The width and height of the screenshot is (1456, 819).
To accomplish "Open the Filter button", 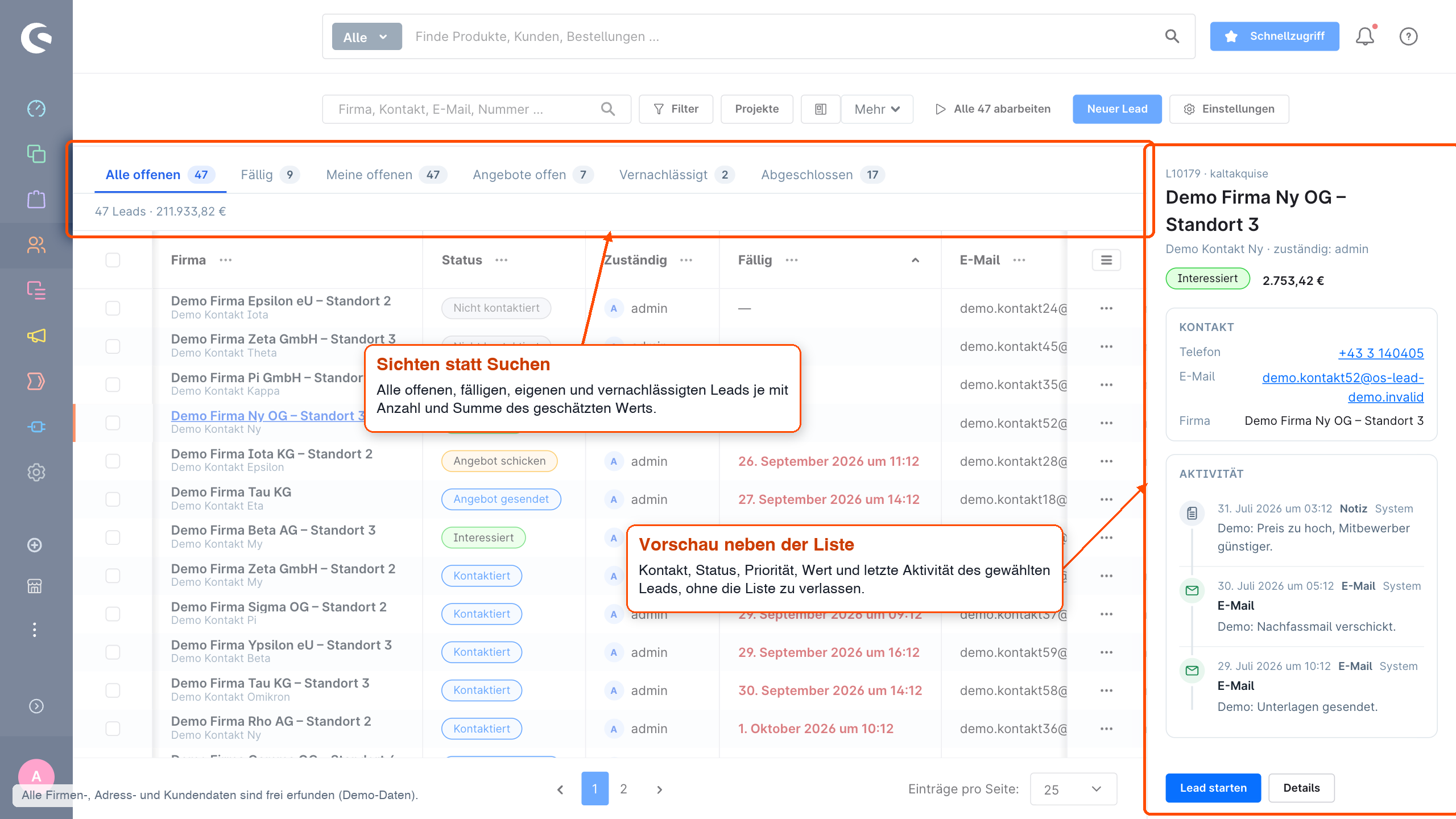I will pos(676,109).
